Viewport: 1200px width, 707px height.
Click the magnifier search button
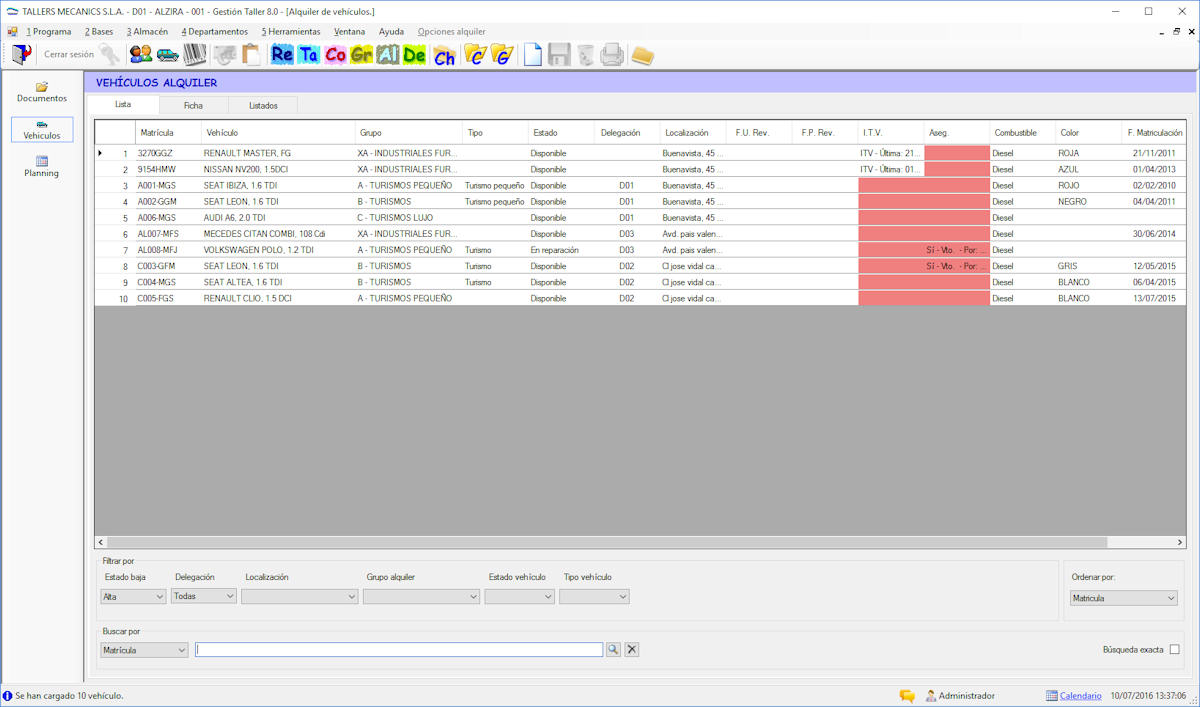(613, 649)
